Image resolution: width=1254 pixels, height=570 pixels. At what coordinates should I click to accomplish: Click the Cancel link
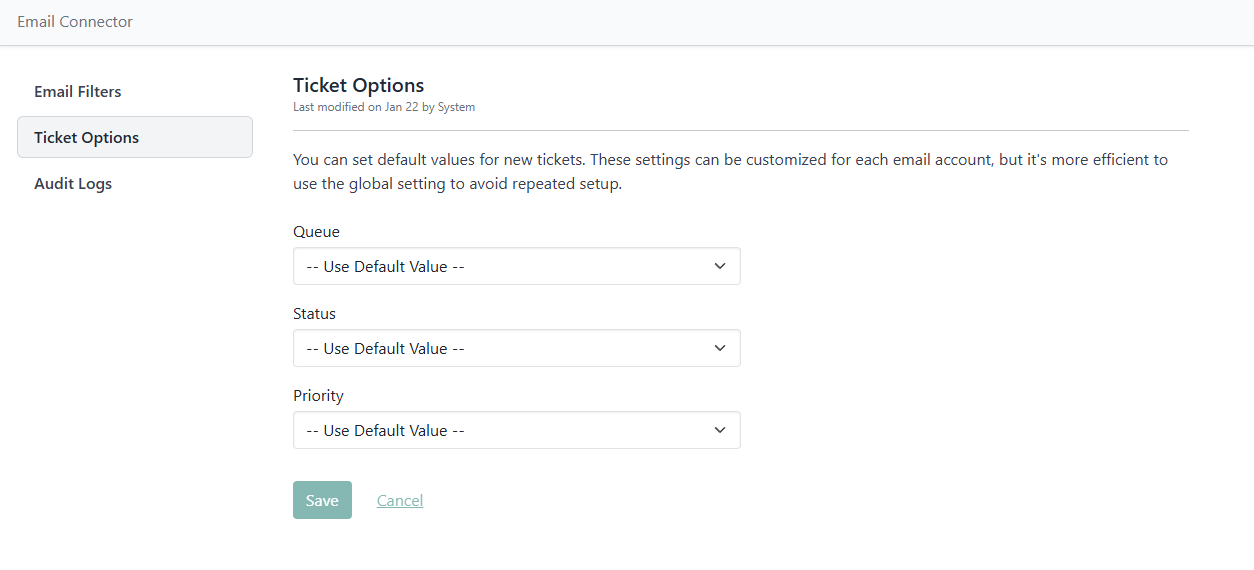click(400, 500)
